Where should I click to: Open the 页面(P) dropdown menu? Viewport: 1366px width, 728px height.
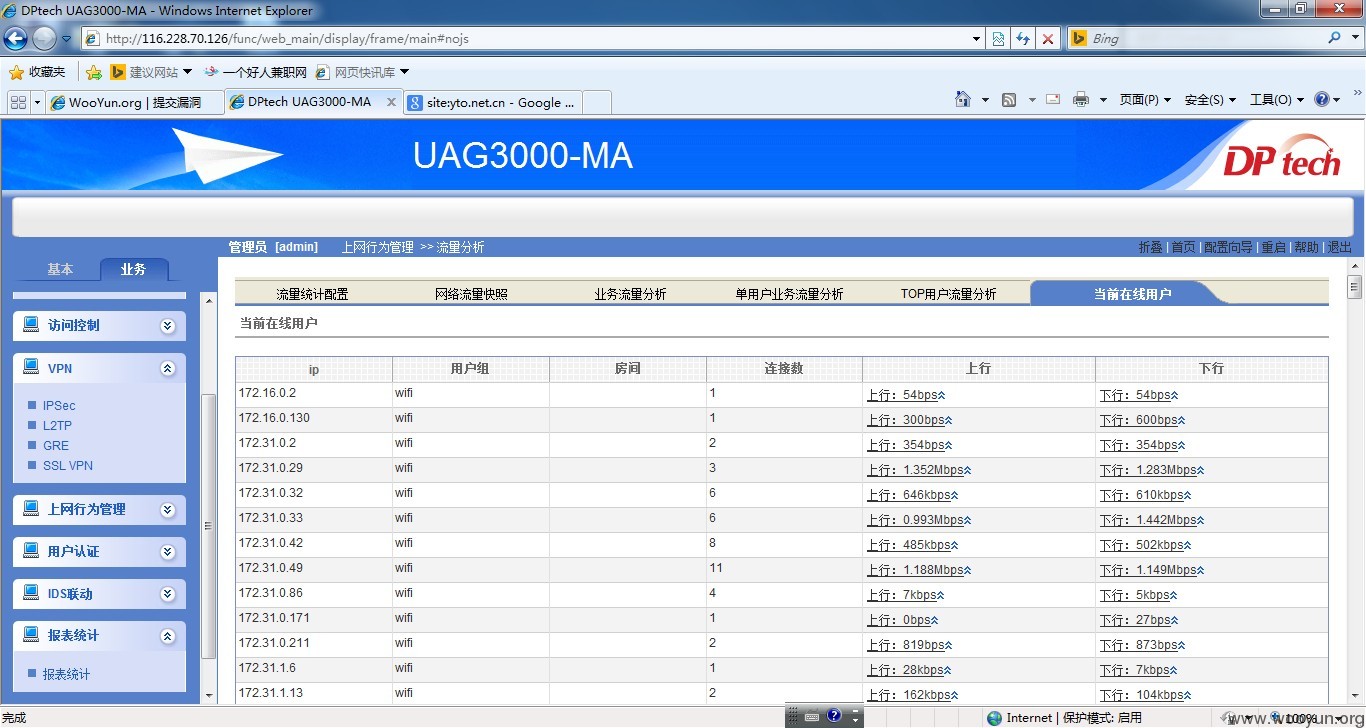point(1145,99)
